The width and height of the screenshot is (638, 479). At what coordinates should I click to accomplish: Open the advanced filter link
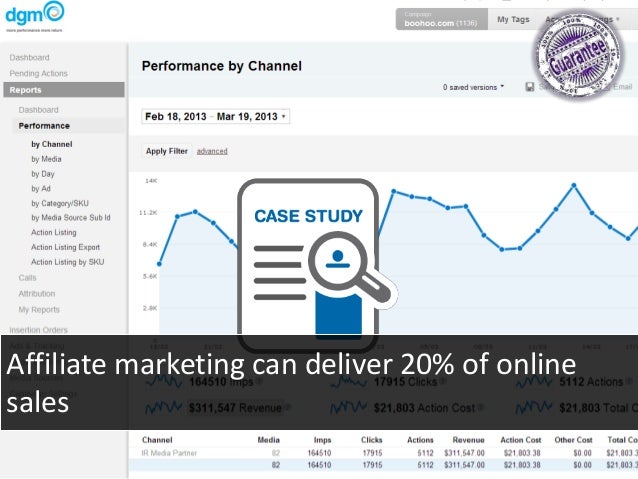coord(212,151)
